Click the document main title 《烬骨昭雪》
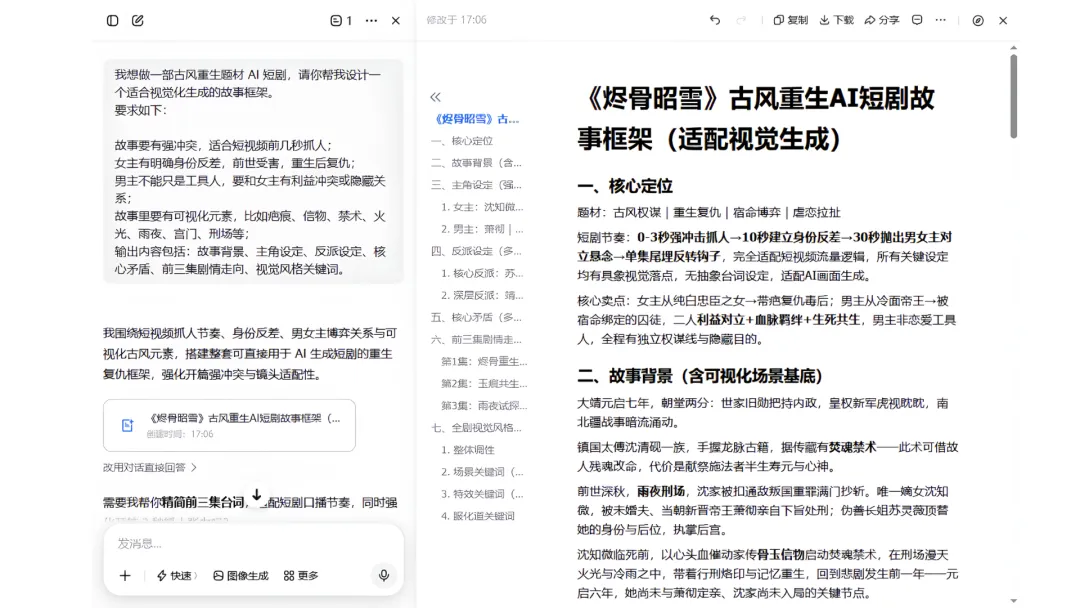 tap(756, 118)
